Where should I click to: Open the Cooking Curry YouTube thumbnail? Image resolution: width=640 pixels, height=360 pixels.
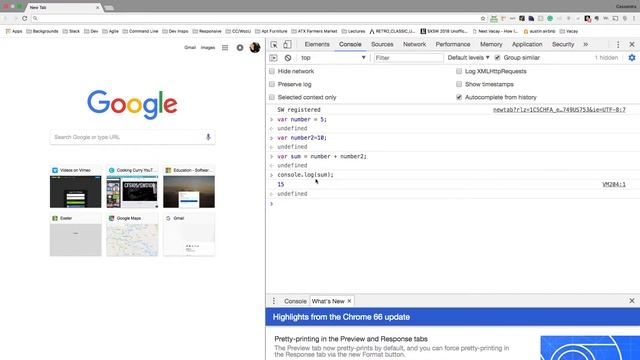point(132,187)
